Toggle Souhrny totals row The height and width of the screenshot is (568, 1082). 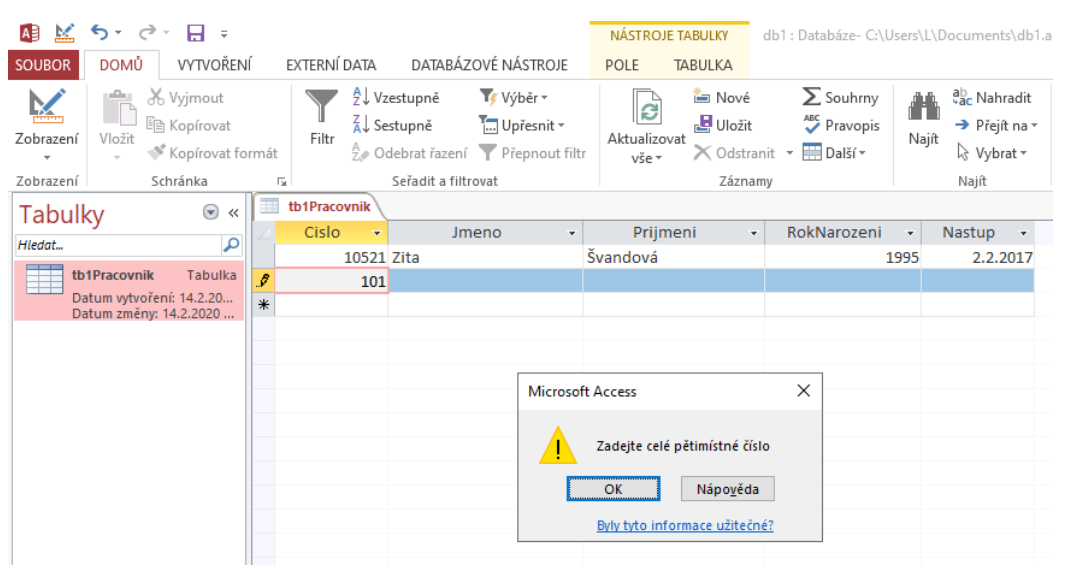tap(840, 97)
